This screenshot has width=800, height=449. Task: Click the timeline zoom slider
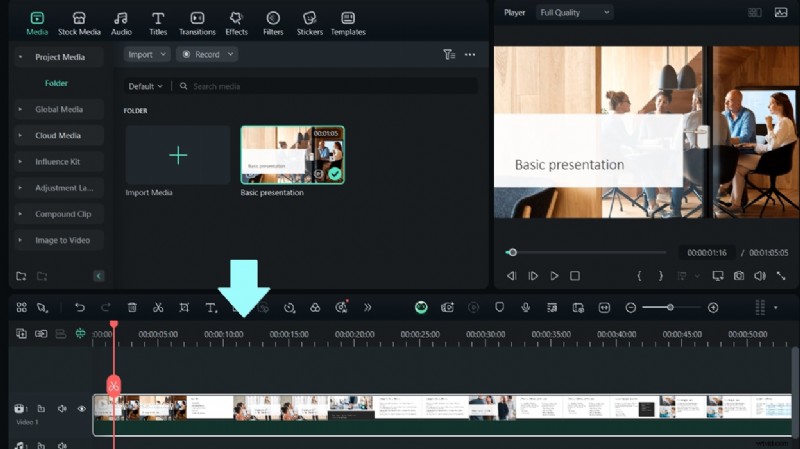tap(671, 307)
